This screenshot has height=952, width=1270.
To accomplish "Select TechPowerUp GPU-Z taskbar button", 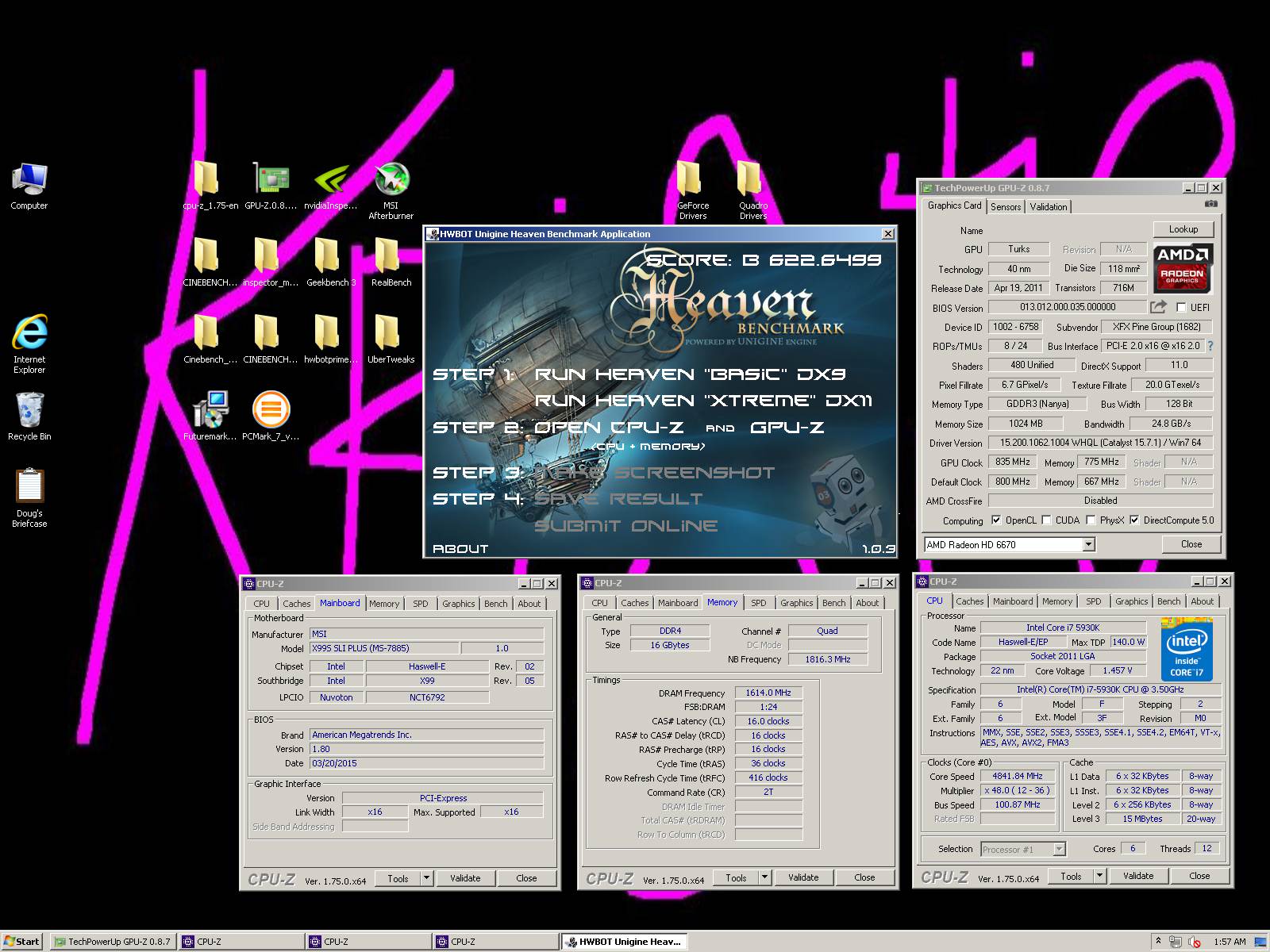I will [112, 942].
